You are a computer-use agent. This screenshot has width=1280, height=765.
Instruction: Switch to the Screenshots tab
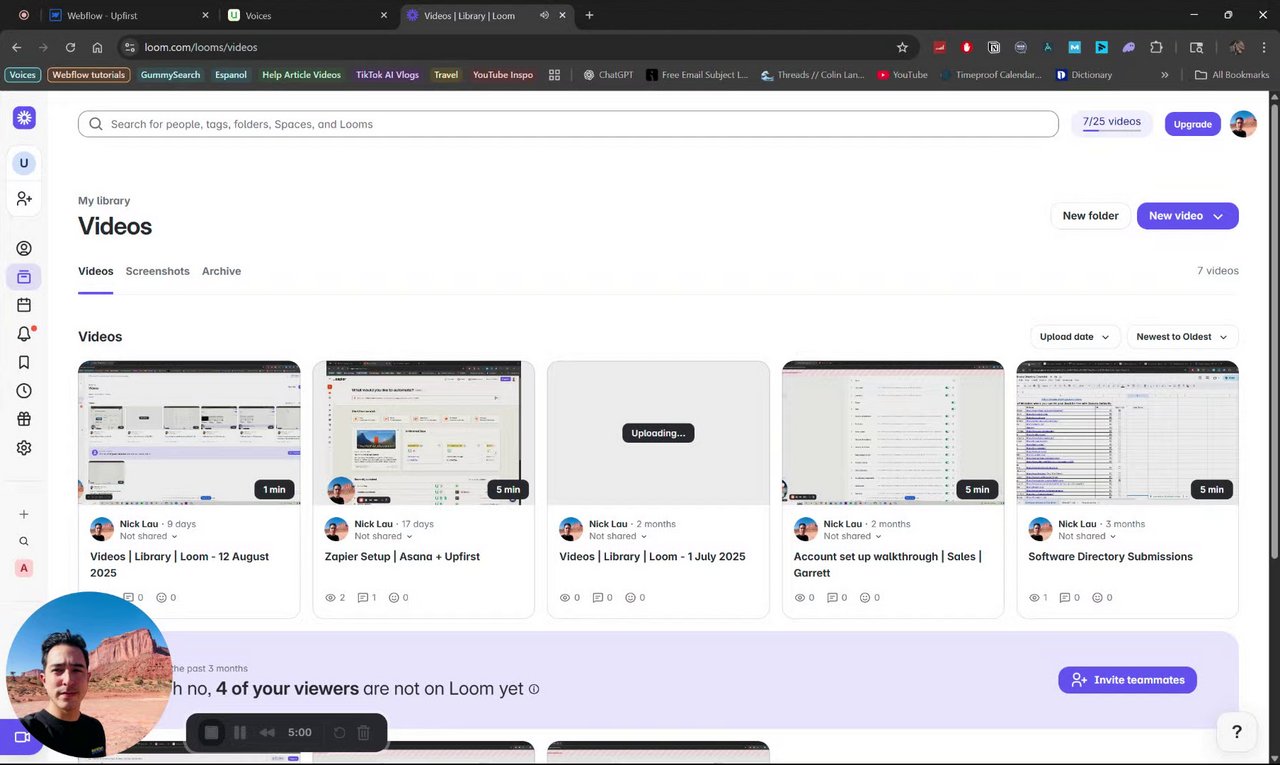tap(157, 271)
